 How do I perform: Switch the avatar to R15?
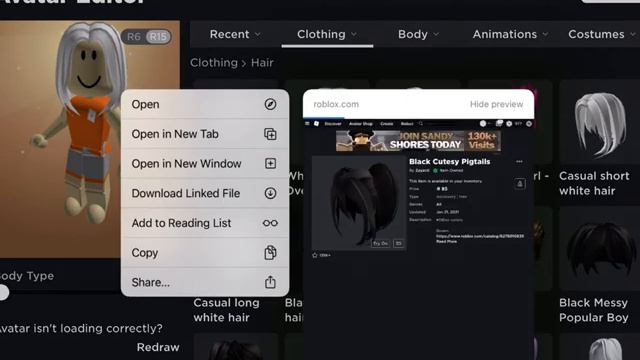(x=158, y=37)
